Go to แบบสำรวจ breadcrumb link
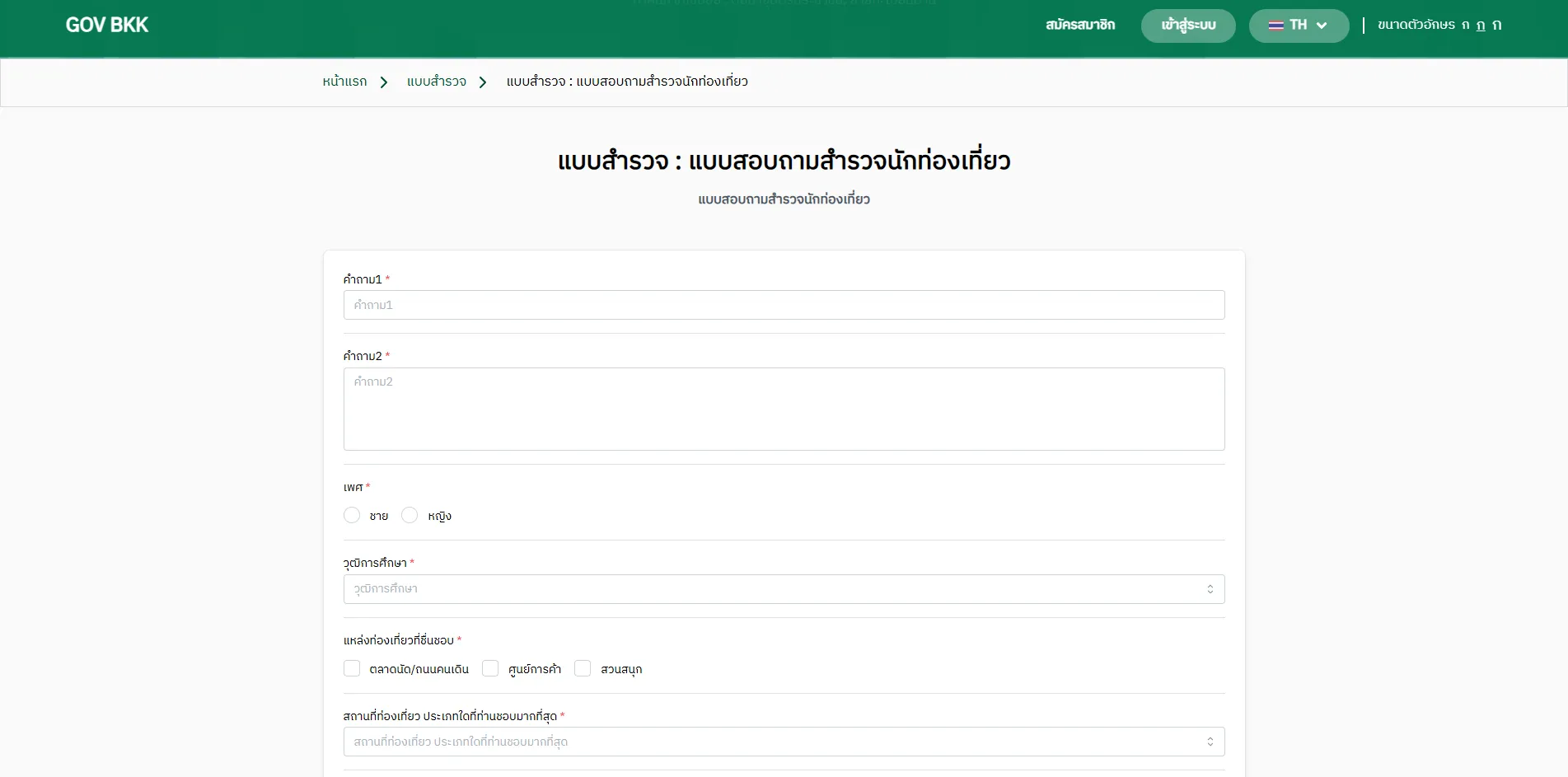1568x777 pixels. click(x=437, y=82)
